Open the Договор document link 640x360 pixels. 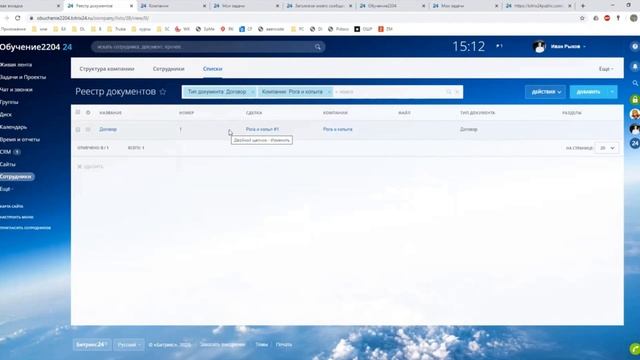[x=108, y=129]
